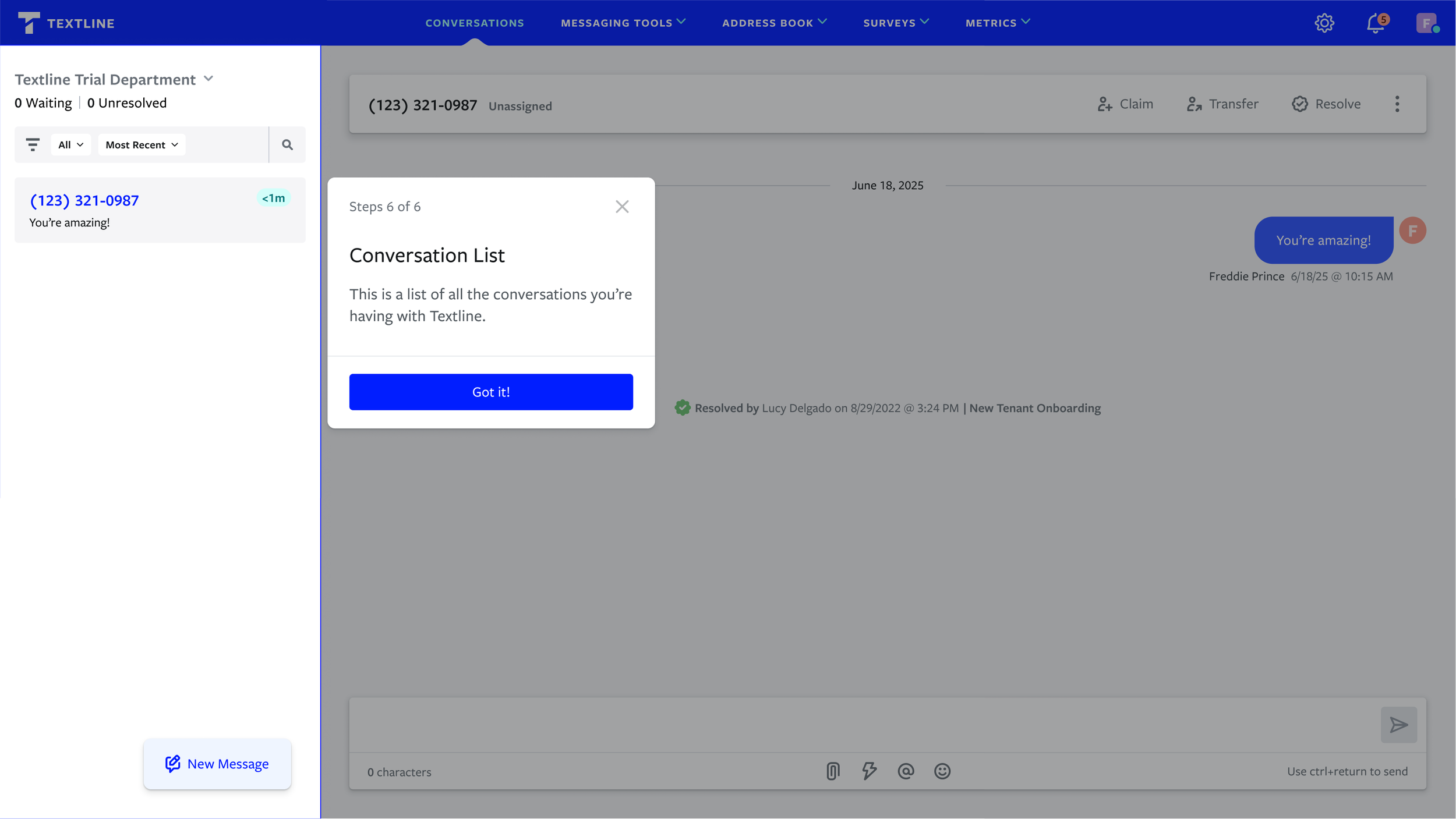Screen dimensions: 1456x819
Task: Open the conversation more options menu
Action: [x=1397, y=104]
